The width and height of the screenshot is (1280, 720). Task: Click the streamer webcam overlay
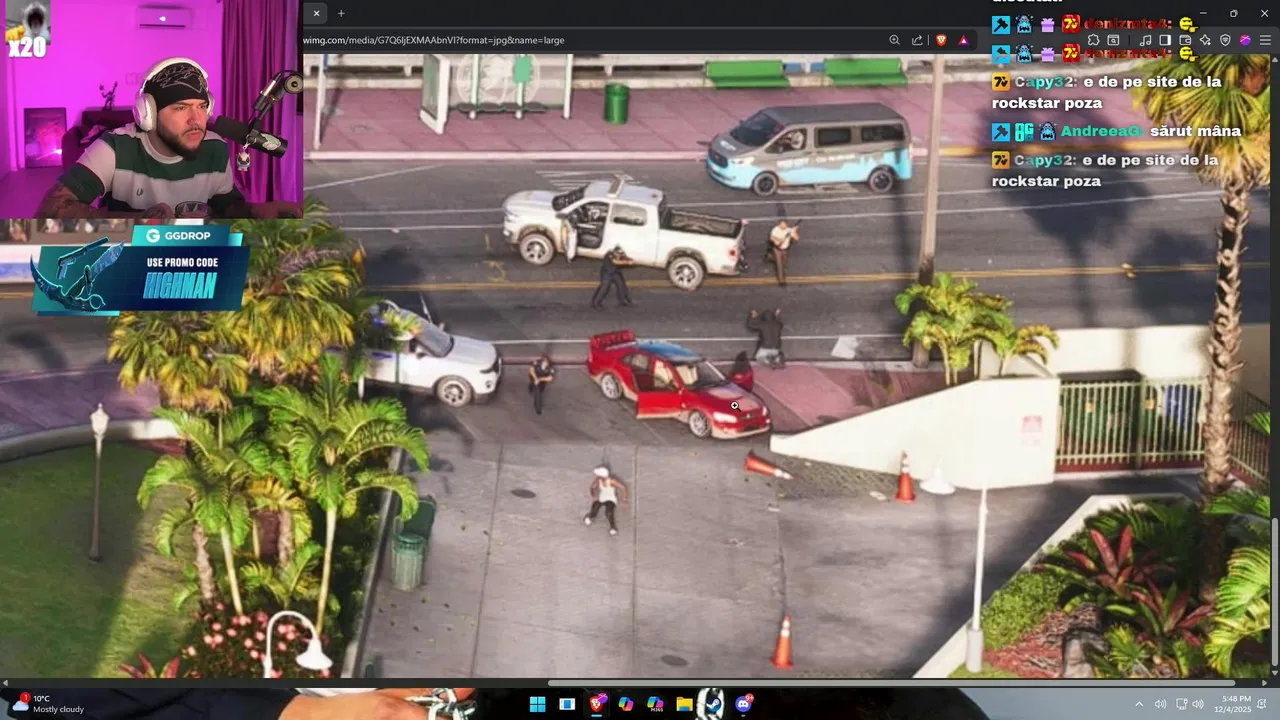click(151, 109)
